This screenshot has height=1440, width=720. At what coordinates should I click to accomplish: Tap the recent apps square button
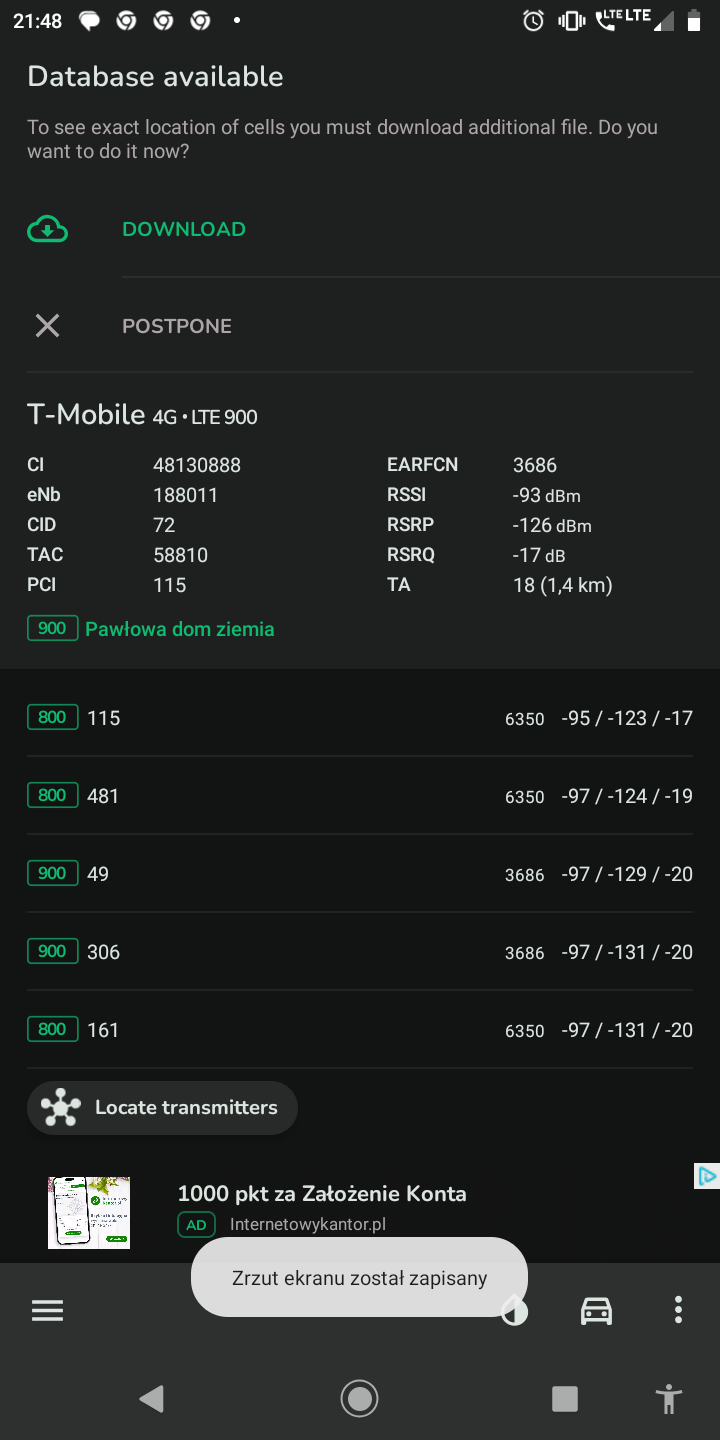(x=565, y=1398)
